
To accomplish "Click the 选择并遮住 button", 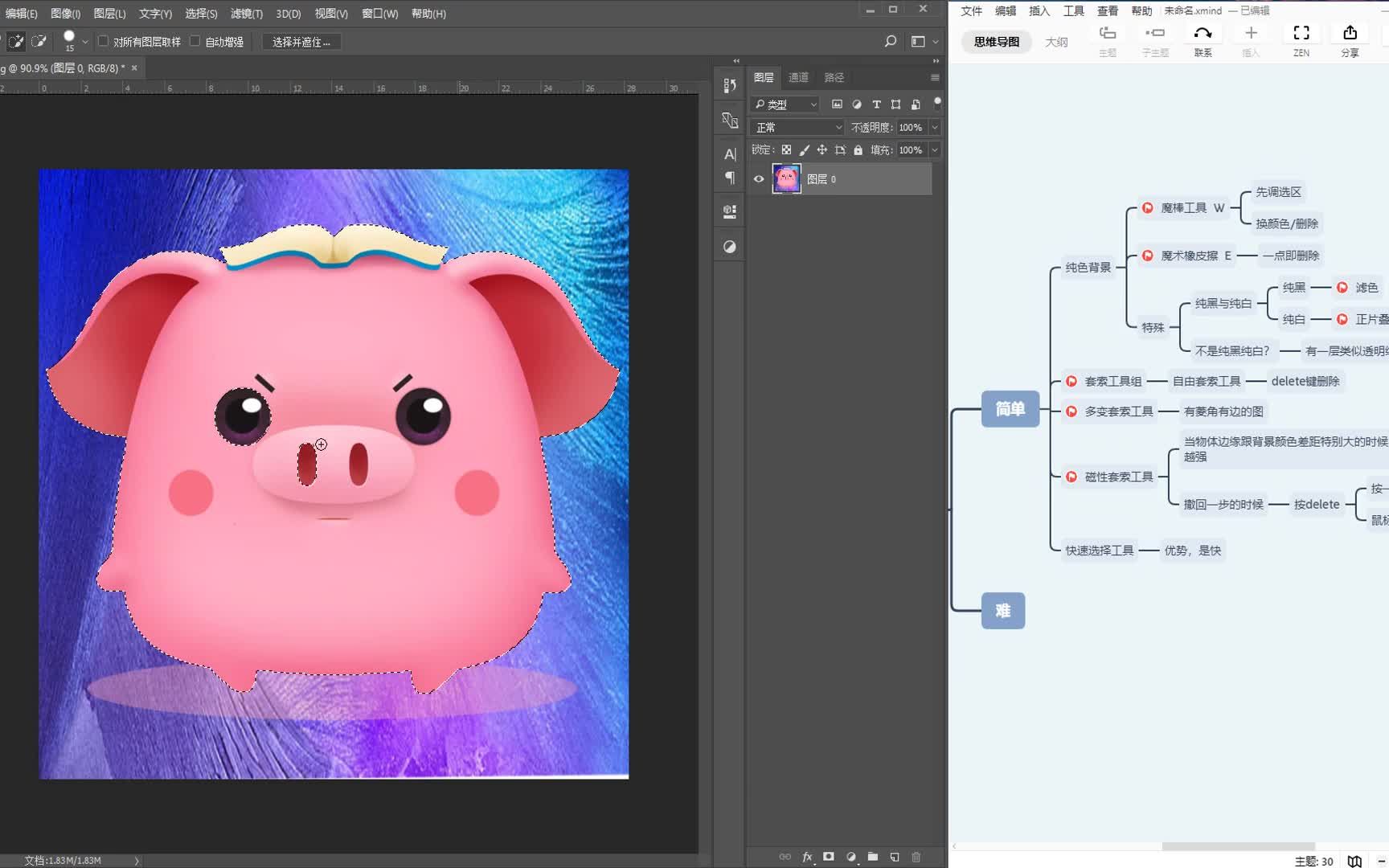I will tap(301, 42).
